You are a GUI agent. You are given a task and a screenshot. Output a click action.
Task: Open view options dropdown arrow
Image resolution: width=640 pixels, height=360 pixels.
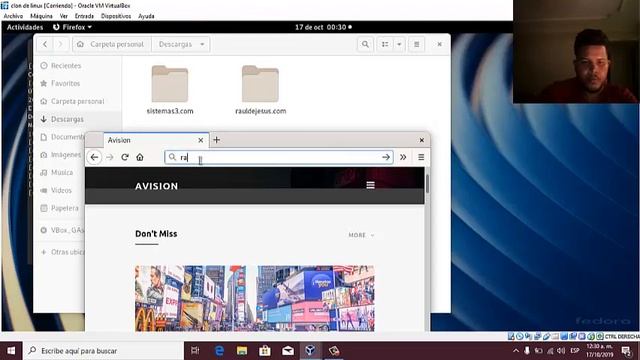coord(399,44)
